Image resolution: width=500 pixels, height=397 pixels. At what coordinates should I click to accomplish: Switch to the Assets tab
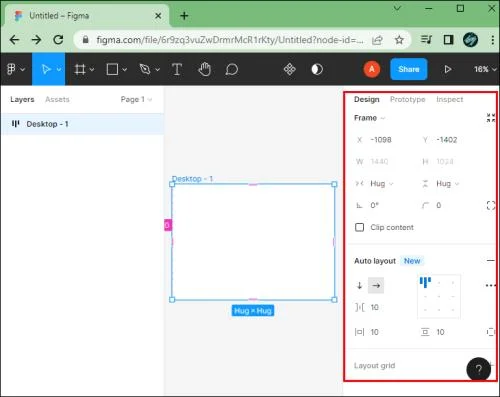[x=57, y=99]
